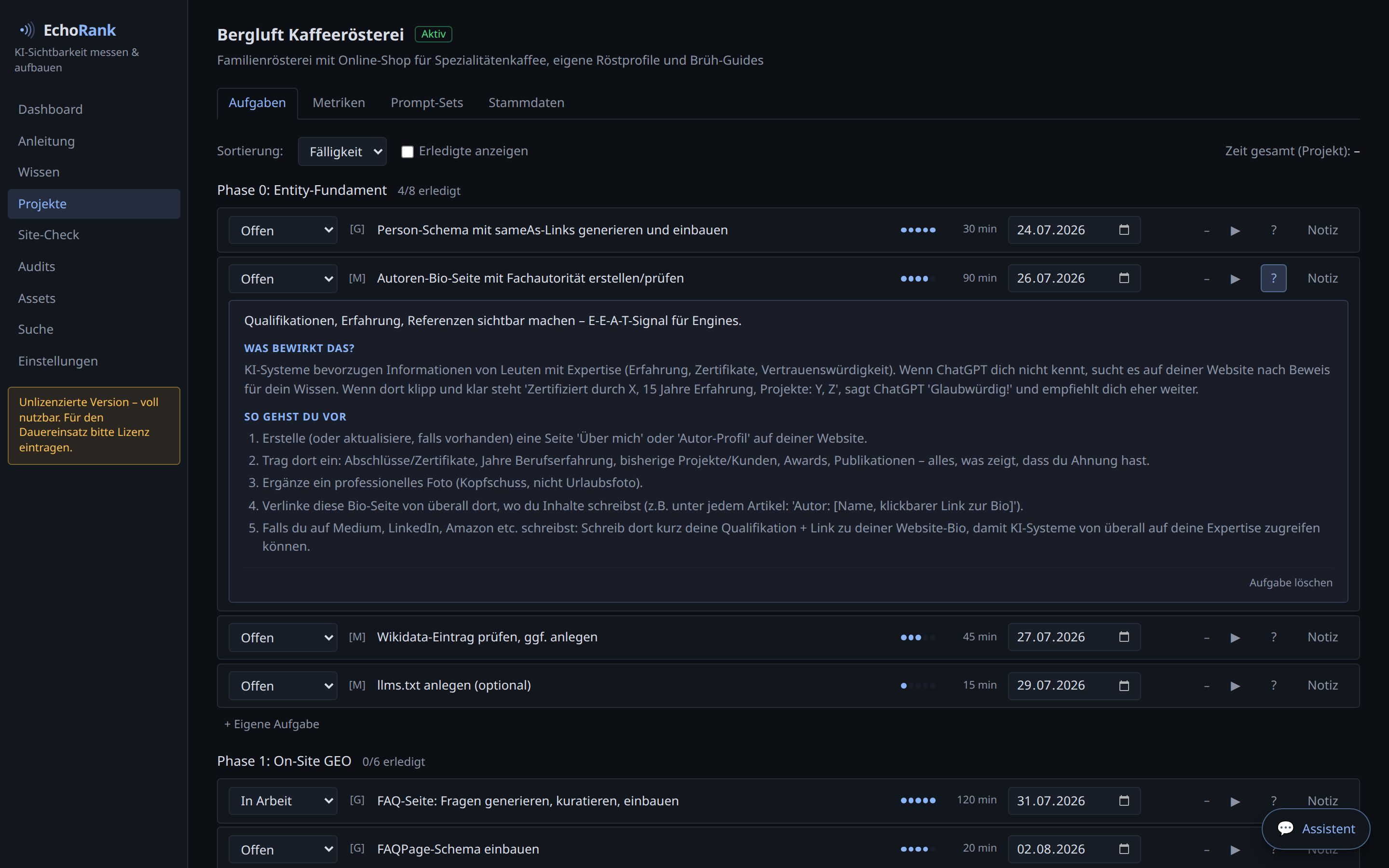Change In Arbeit status for FAQ-Seite
Image resolution: width=1389 pixels, height=868 pixels.
(x=283, y=801)
